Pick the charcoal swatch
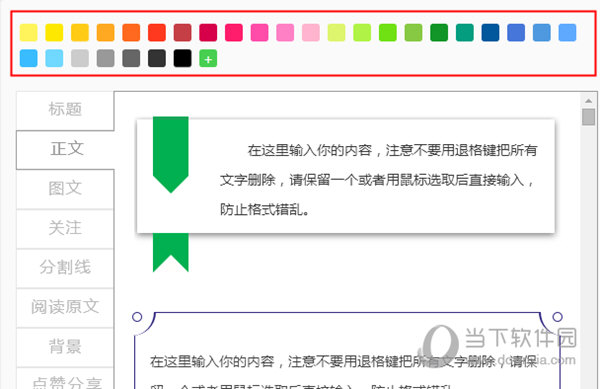 [157, 58]
